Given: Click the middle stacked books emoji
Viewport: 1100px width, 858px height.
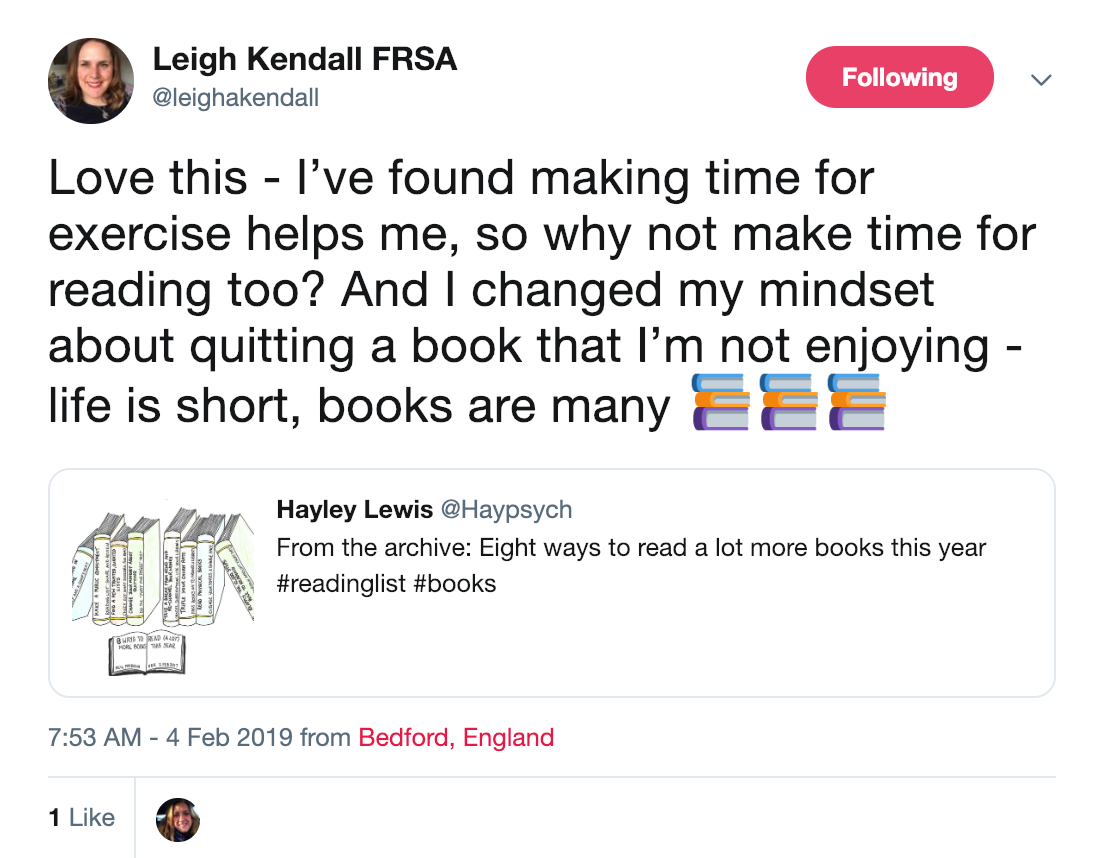Looking at the screenshot, I should (x=788, y=402).
